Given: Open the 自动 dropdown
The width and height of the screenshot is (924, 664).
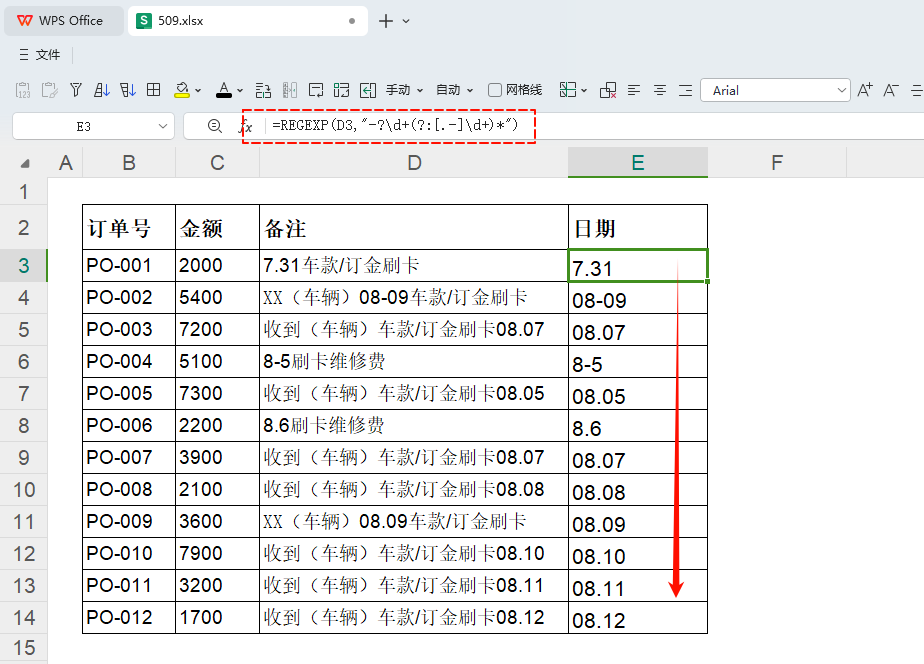Looking at the screenshot, I should (x=454, y=90).
